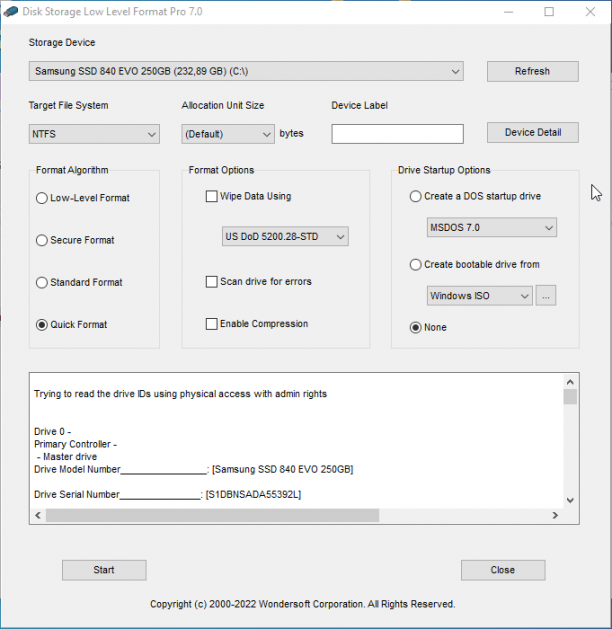Viewport: 612px width, 629px height.
Task: Open the MSDOS 7.0 version dropdown
Action: (x=492, y=227)
